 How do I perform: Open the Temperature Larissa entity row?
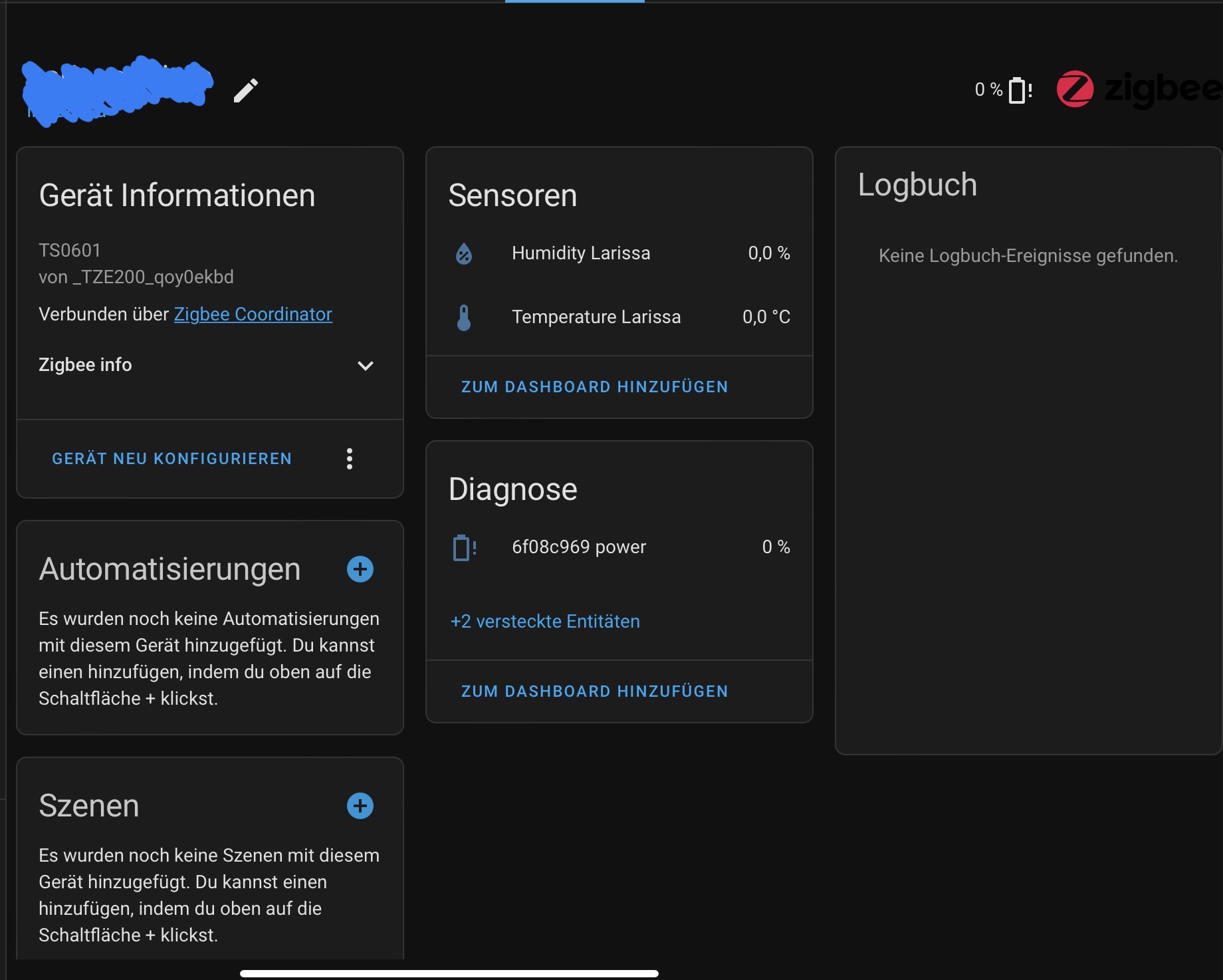click(619, 317)
